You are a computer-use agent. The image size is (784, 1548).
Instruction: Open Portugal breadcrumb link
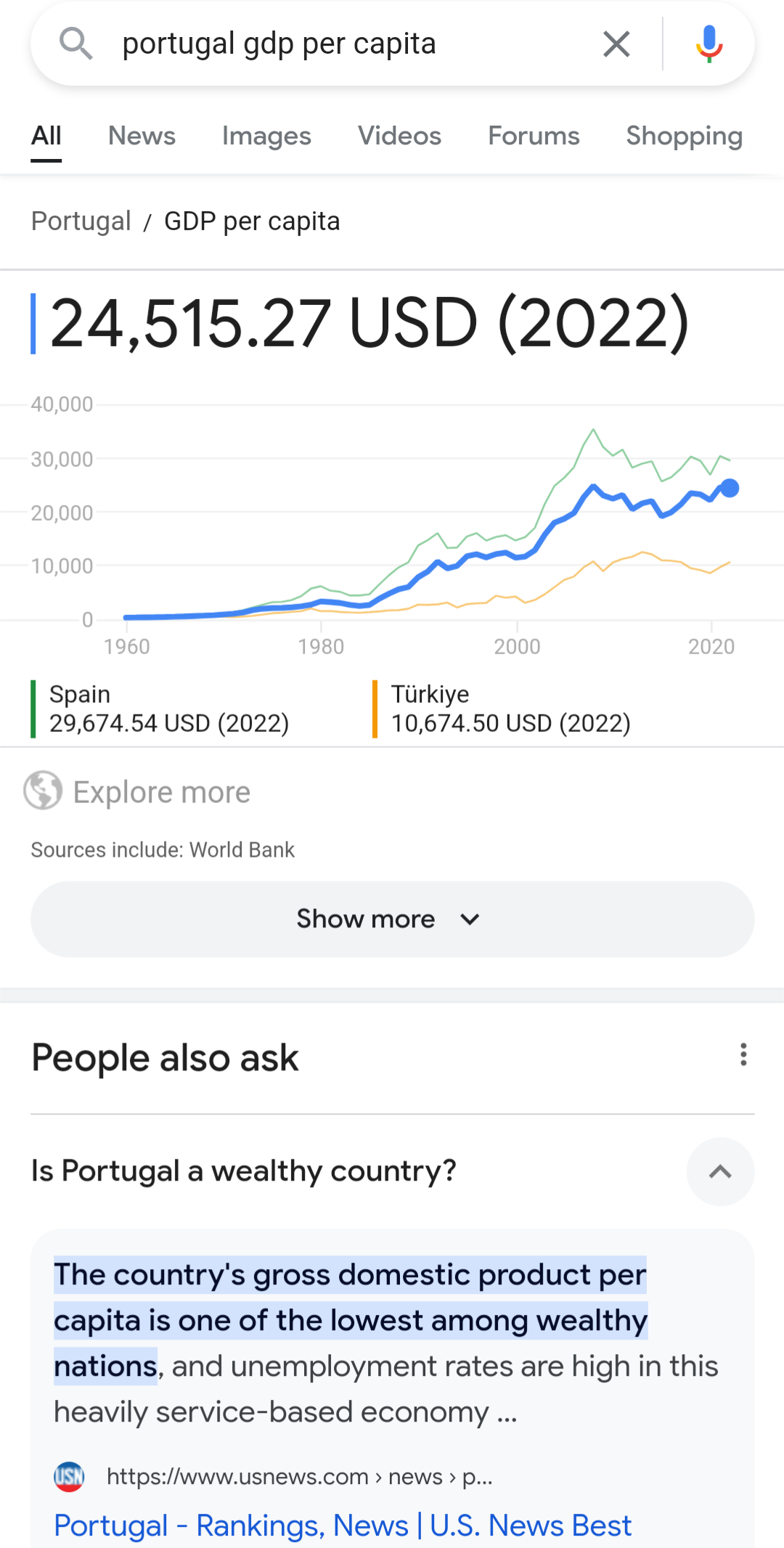click(x=81, y=221)
